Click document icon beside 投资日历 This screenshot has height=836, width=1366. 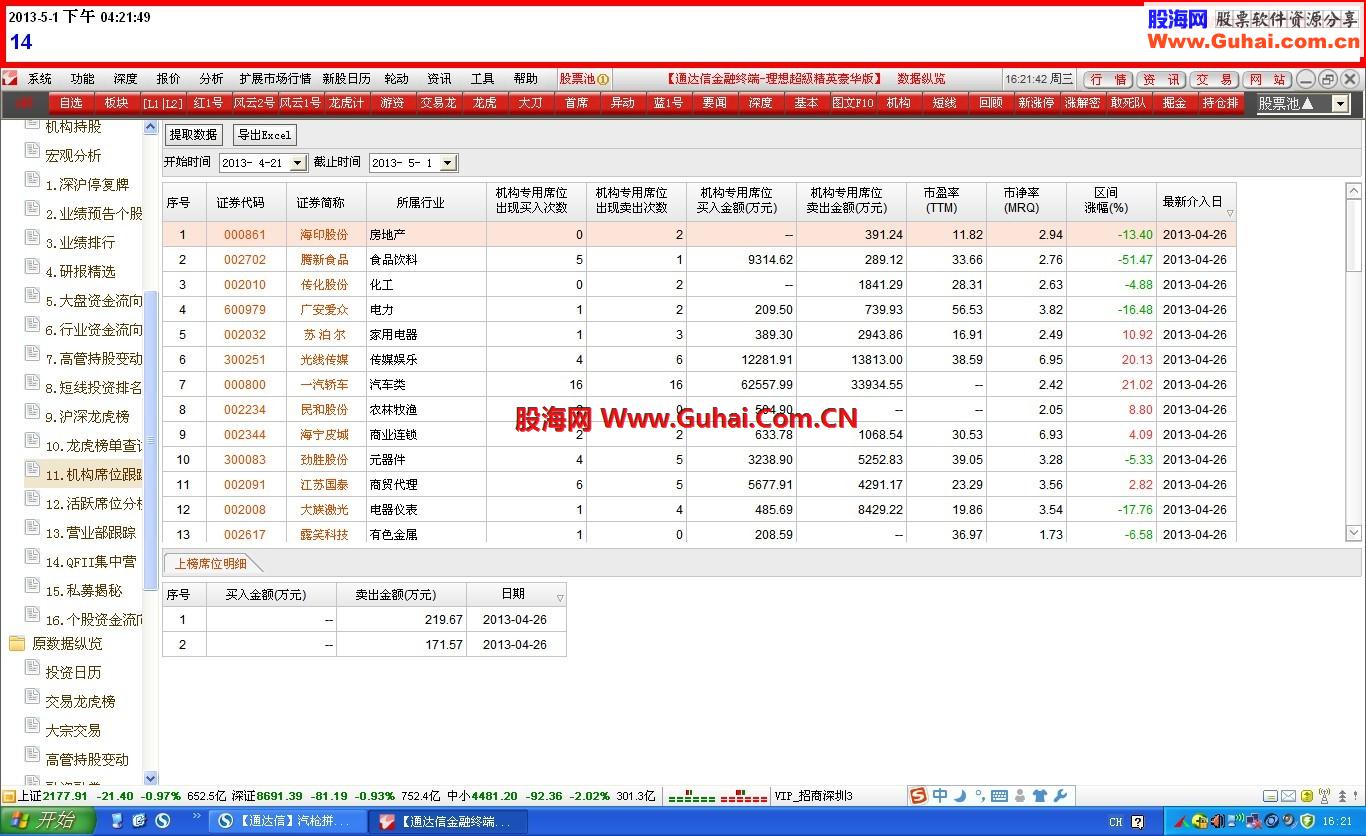pos(31,667)
